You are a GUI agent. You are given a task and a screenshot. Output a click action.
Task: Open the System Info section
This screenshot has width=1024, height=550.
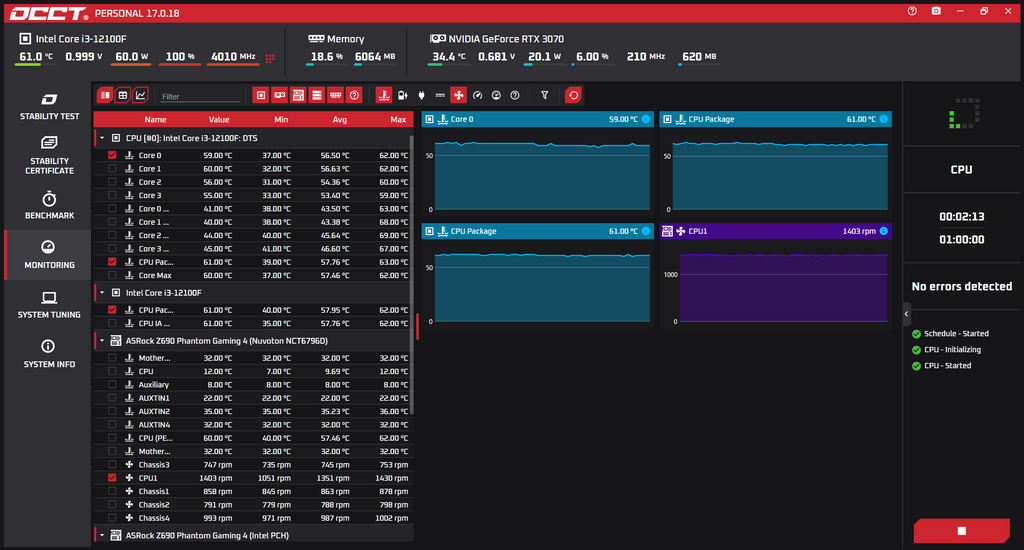[49, 354]
